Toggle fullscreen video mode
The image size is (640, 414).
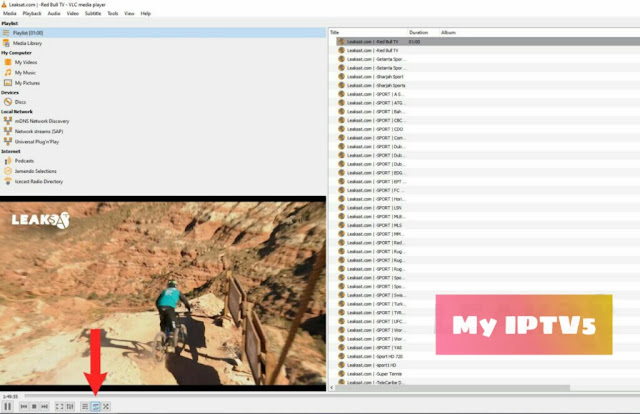coord(60,407)
